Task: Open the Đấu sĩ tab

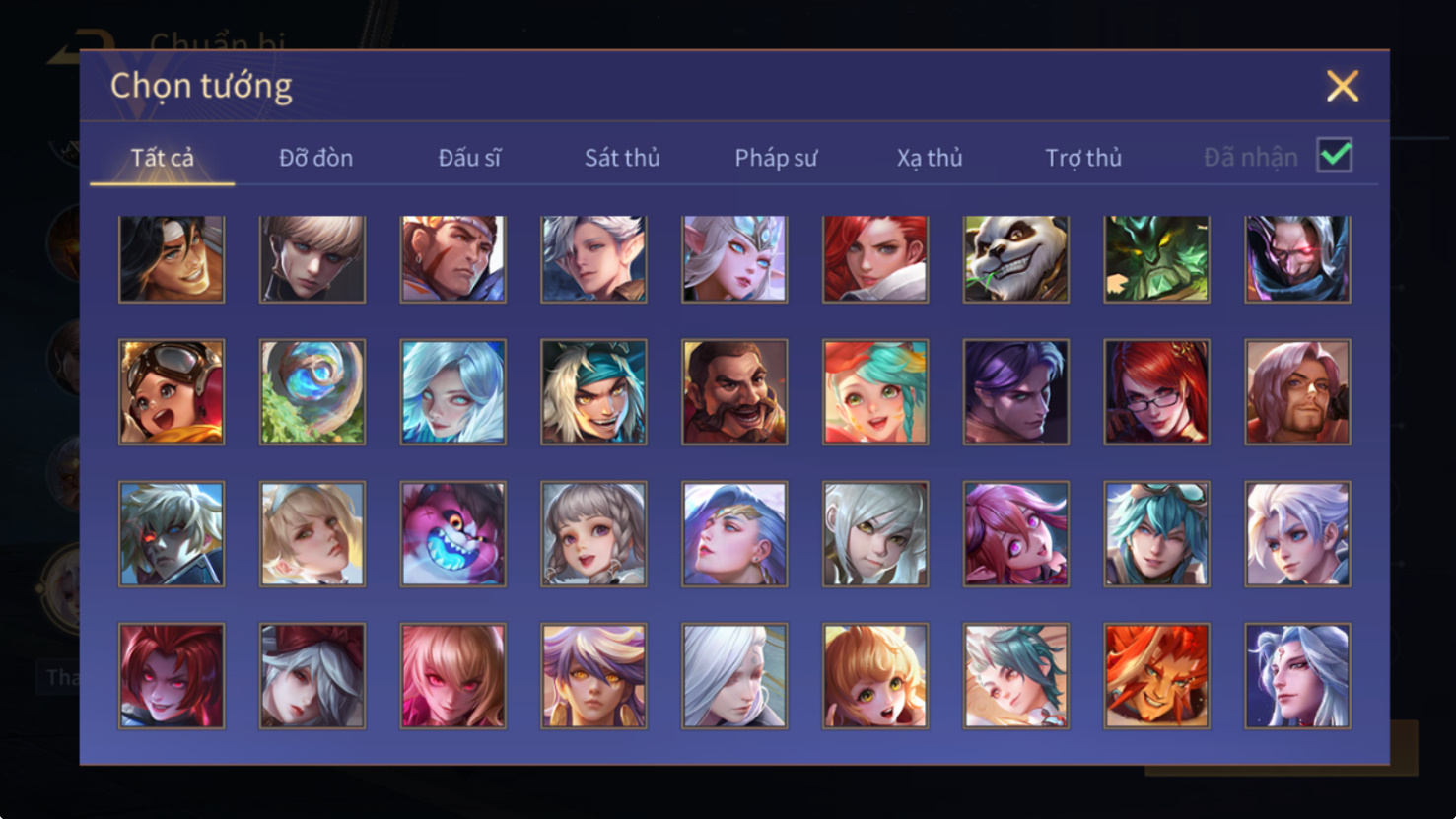Action: tap(469, 158)
